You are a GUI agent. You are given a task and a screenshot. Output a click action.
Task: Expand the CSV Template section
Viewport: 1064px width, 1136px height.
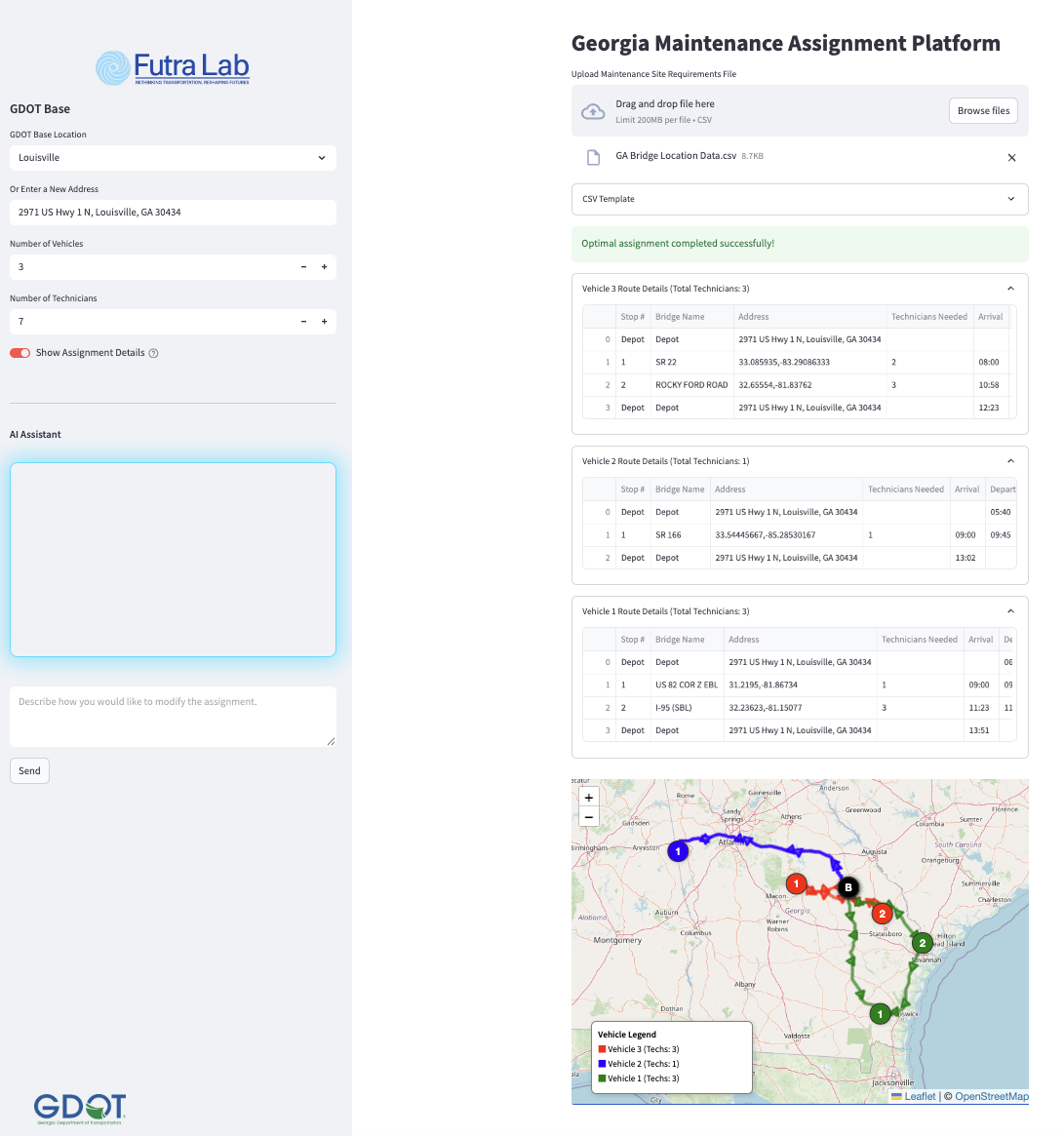[799, 199]
